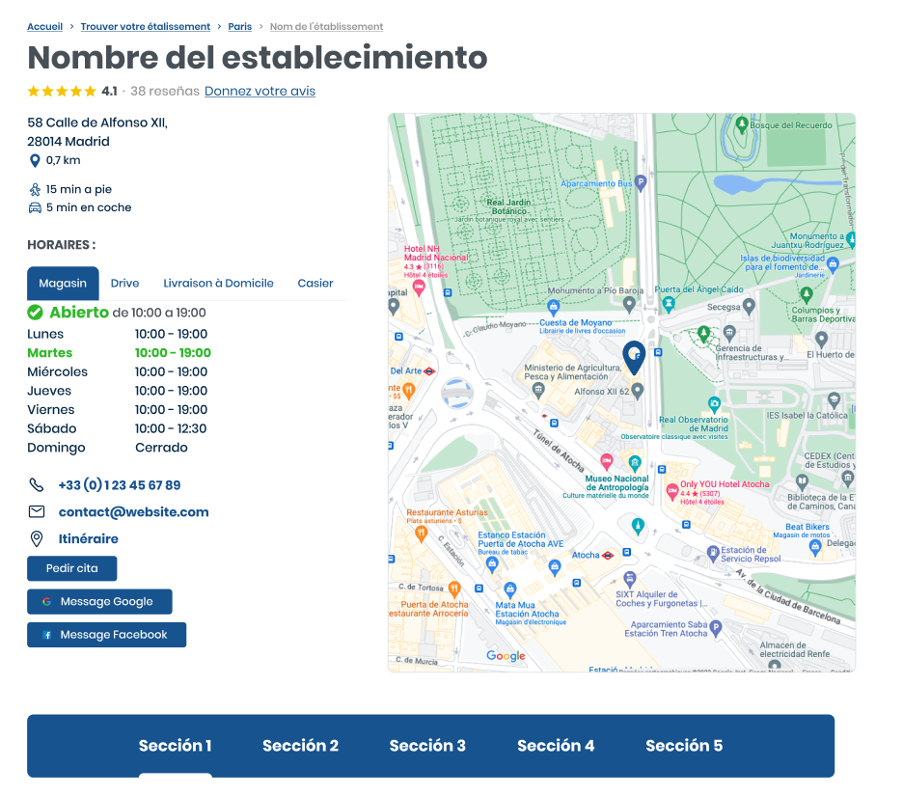Image resolution: width=904 pixels, height=796 pixels.
Task: Click the IES Isabel la Católica marker
Action: click(834, 399)
